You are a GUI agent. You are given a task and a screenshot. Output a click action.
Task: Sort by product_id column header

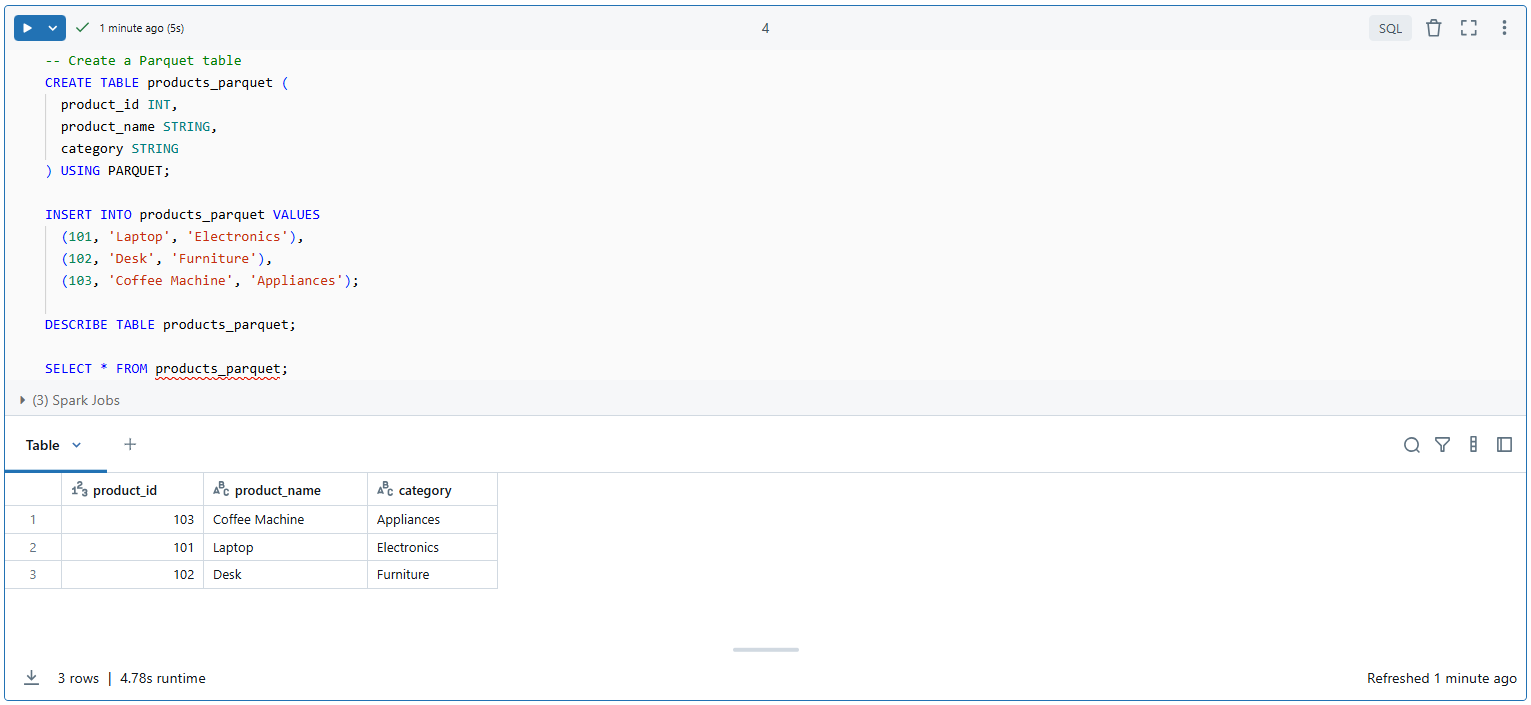click(125, 490)
